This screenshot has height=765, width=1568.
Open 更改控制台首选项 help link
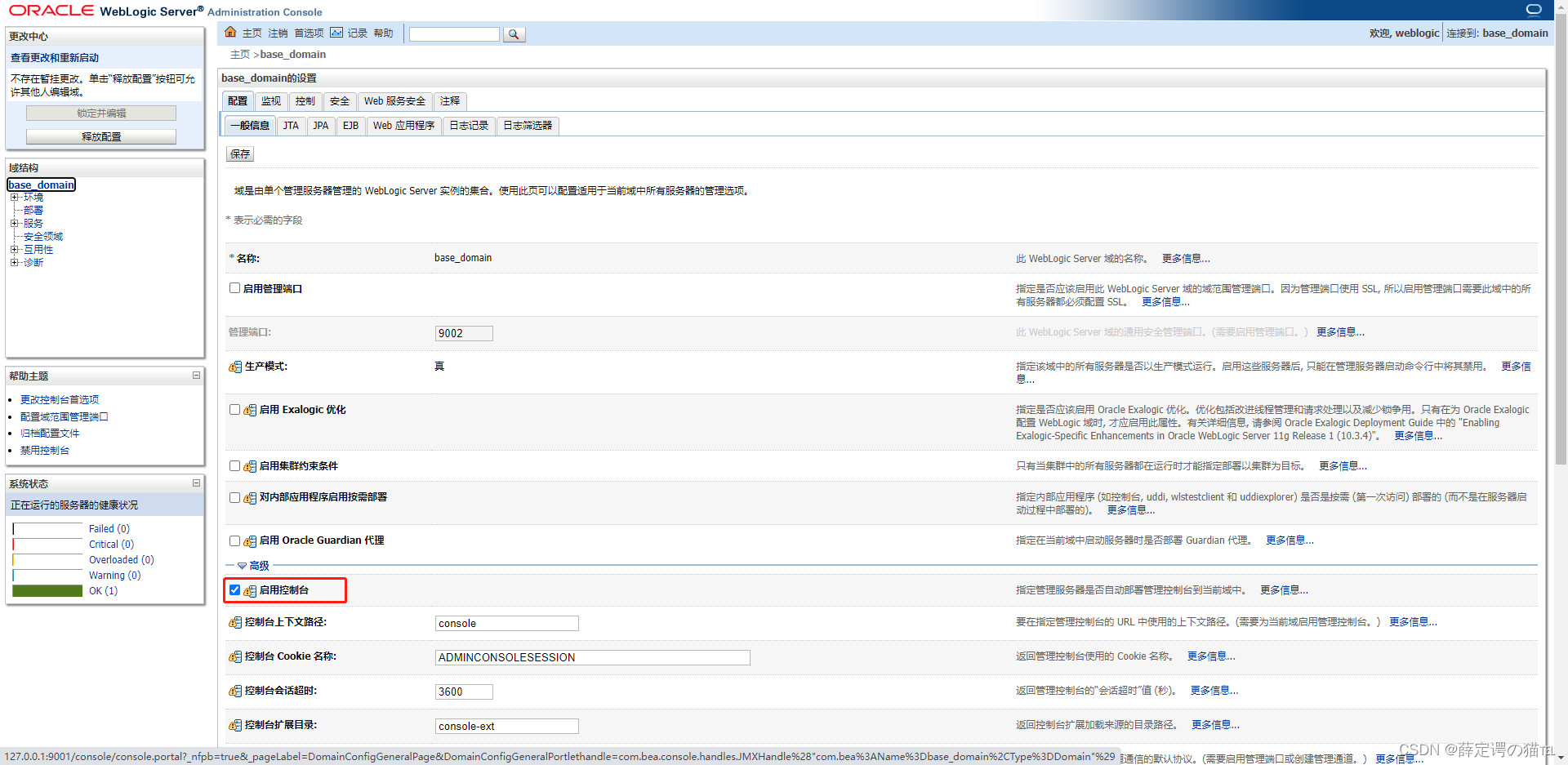click(x=60, y=399)
